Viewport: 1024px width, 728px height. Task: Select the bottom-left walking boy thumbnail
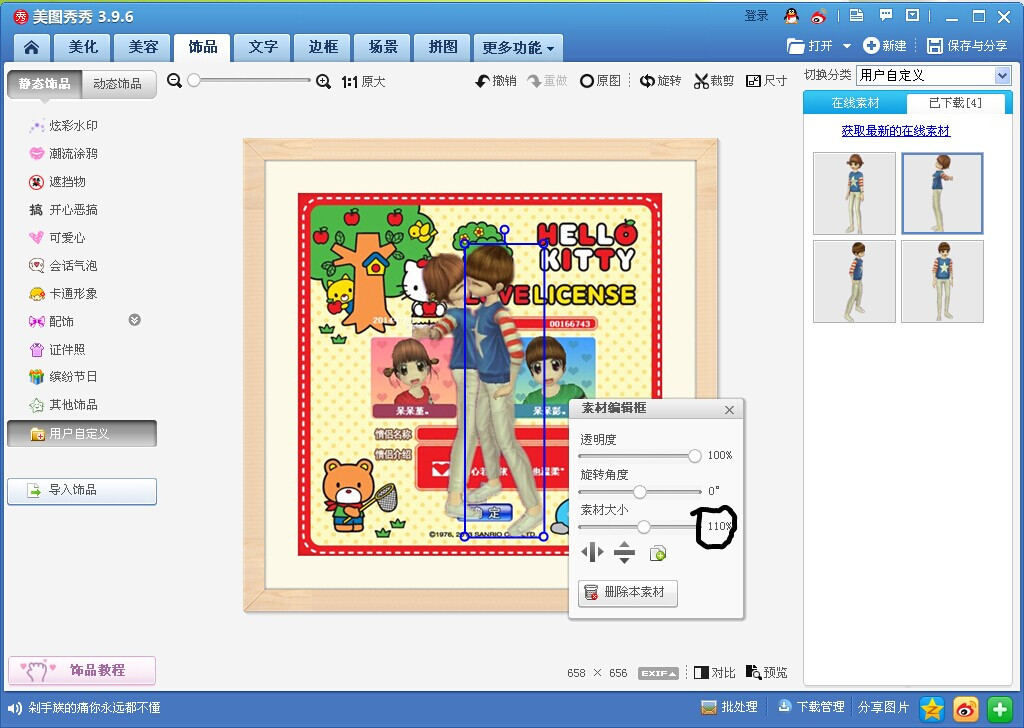pyautogui.click(x=854, y=281)
